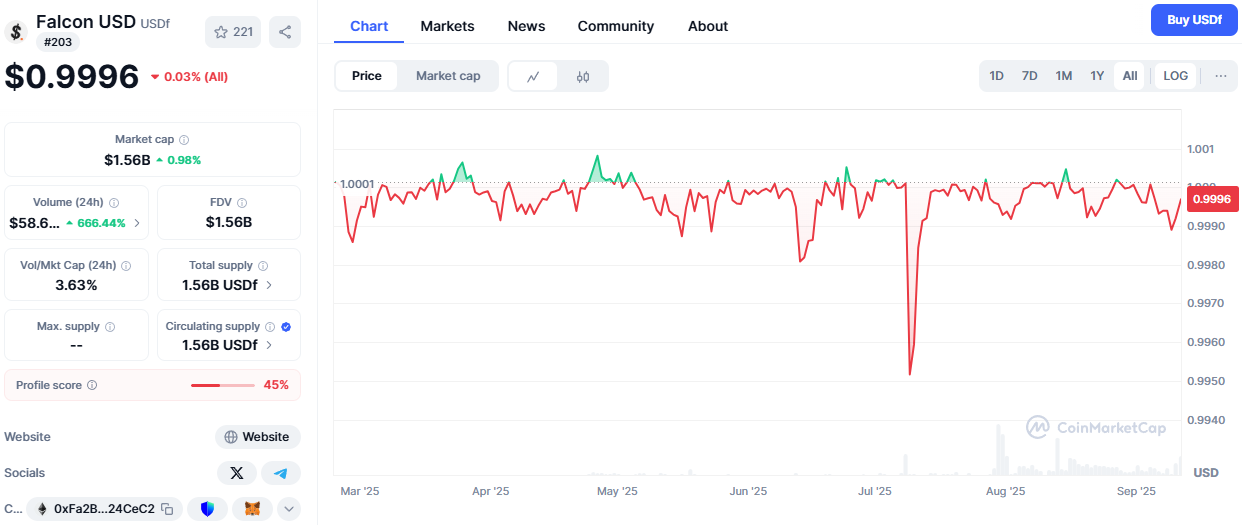Select Price chart toggle
1242x525 pixels.
pos(367,76)
